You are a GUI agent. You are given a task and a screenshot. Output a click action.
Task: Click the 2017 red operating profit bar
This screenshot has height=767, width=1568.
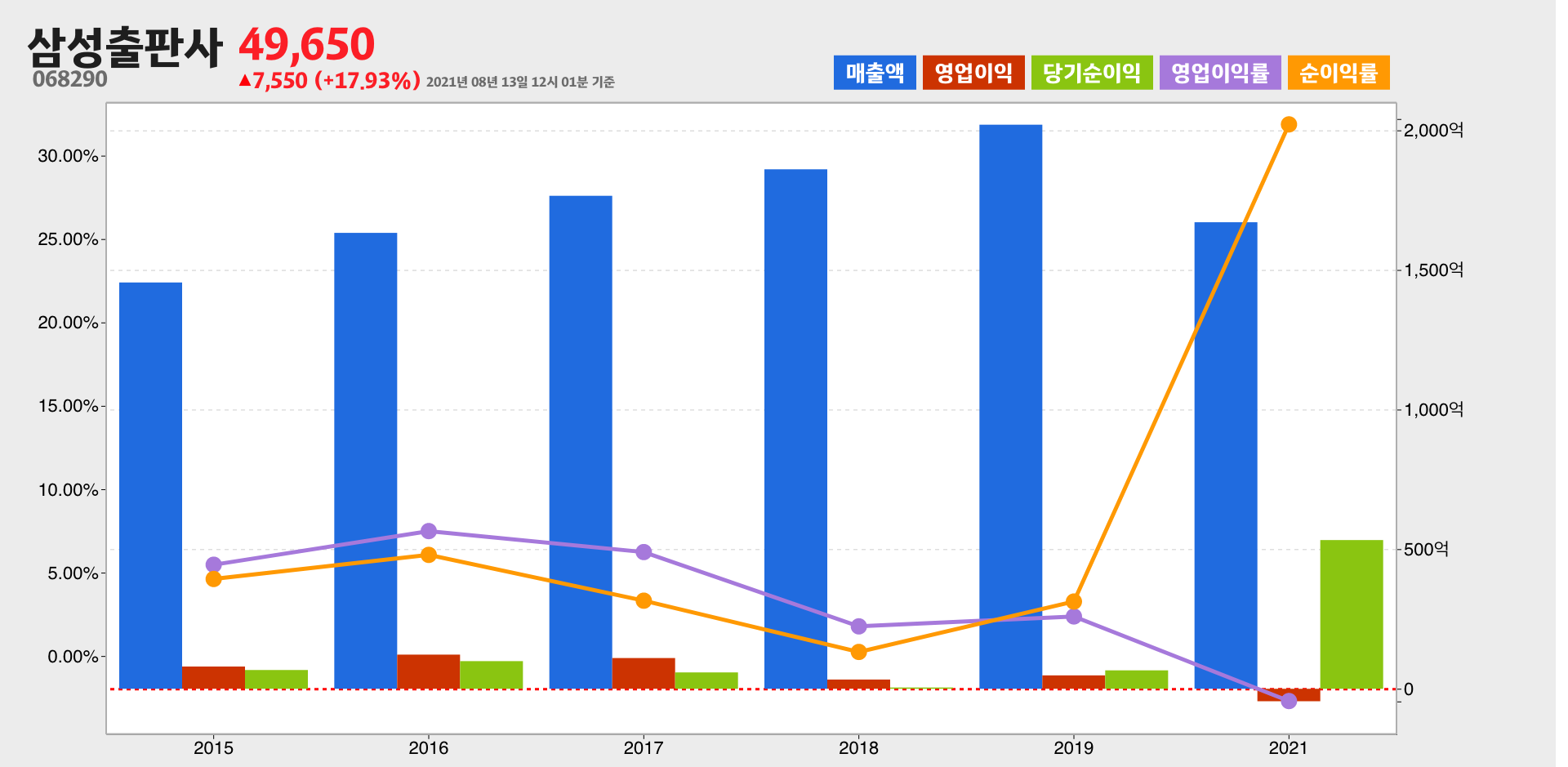[644, 674]
